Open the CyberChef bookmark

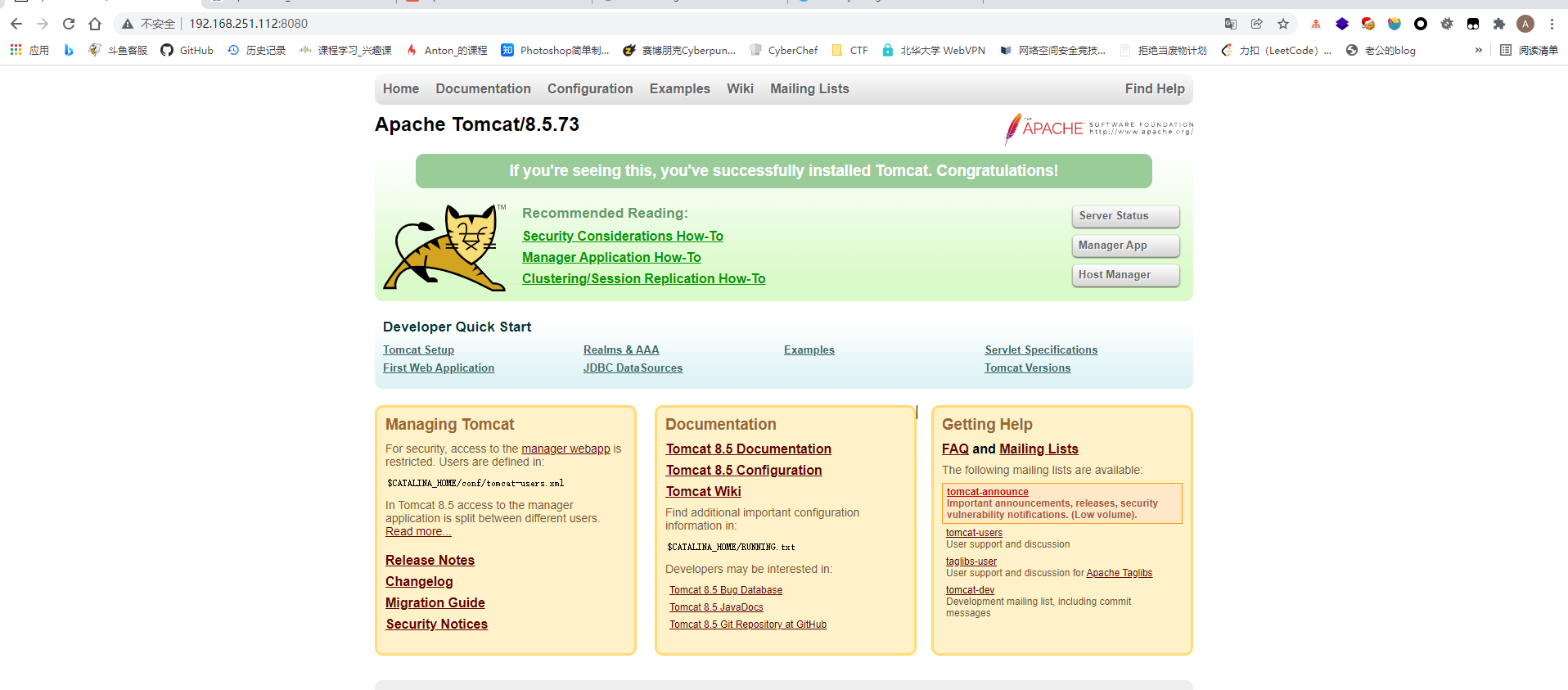pos(783,50)
